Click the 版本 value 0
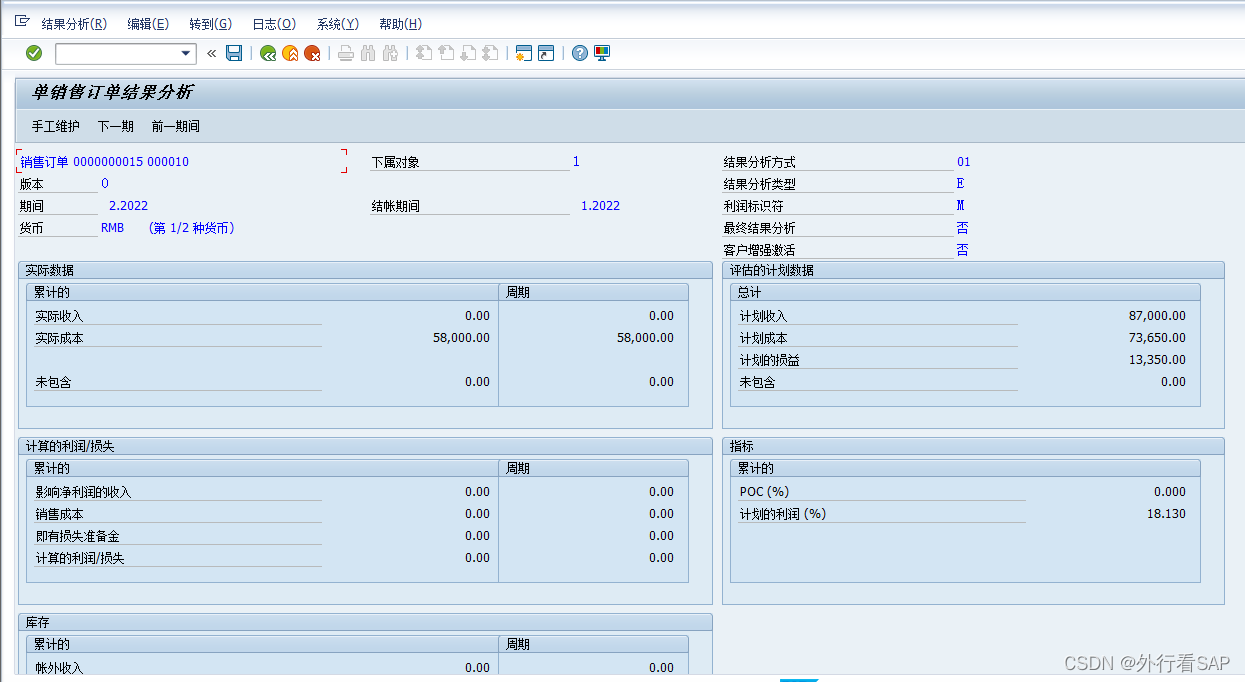 pyautogui.click(x=105, y=184)
